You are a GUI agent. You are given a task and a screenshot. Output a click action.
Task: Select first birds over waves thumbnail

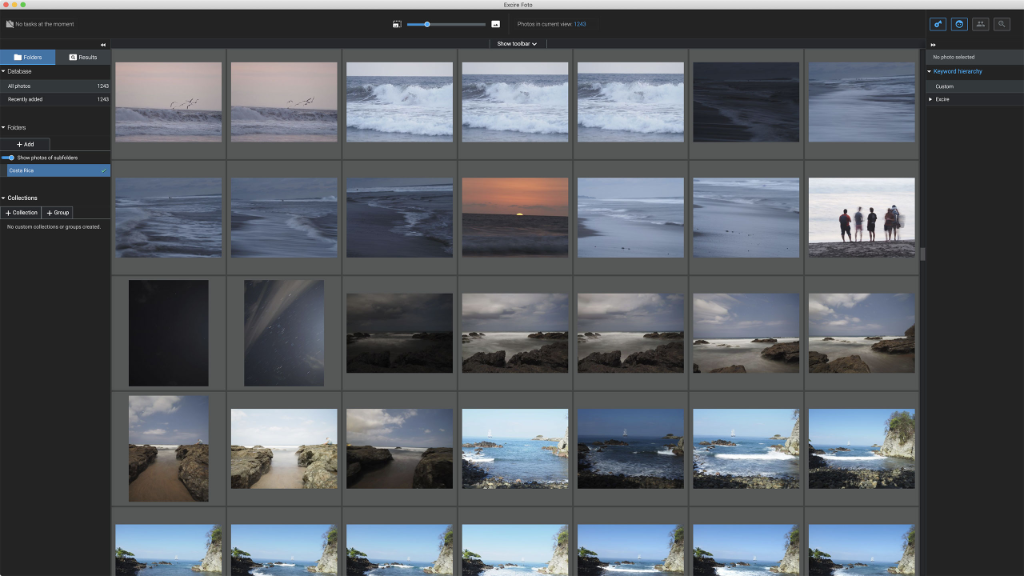168,102
